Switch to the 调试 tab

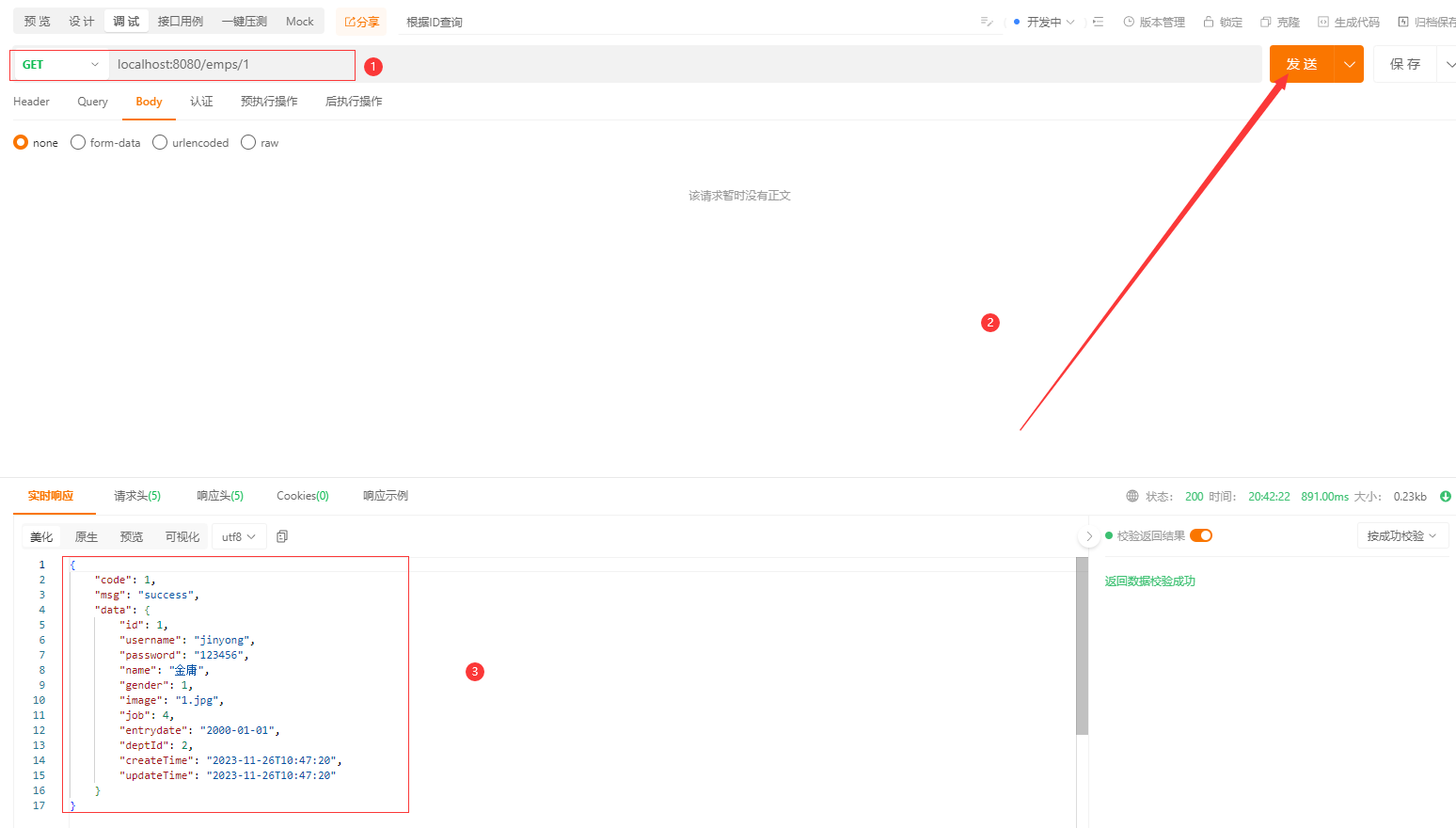click(126, 21)
